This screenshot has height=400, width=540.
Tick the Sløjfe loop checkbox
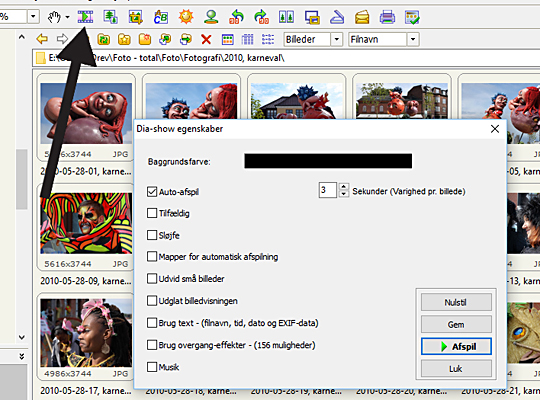pyautogui.click(x=152, y=235)
